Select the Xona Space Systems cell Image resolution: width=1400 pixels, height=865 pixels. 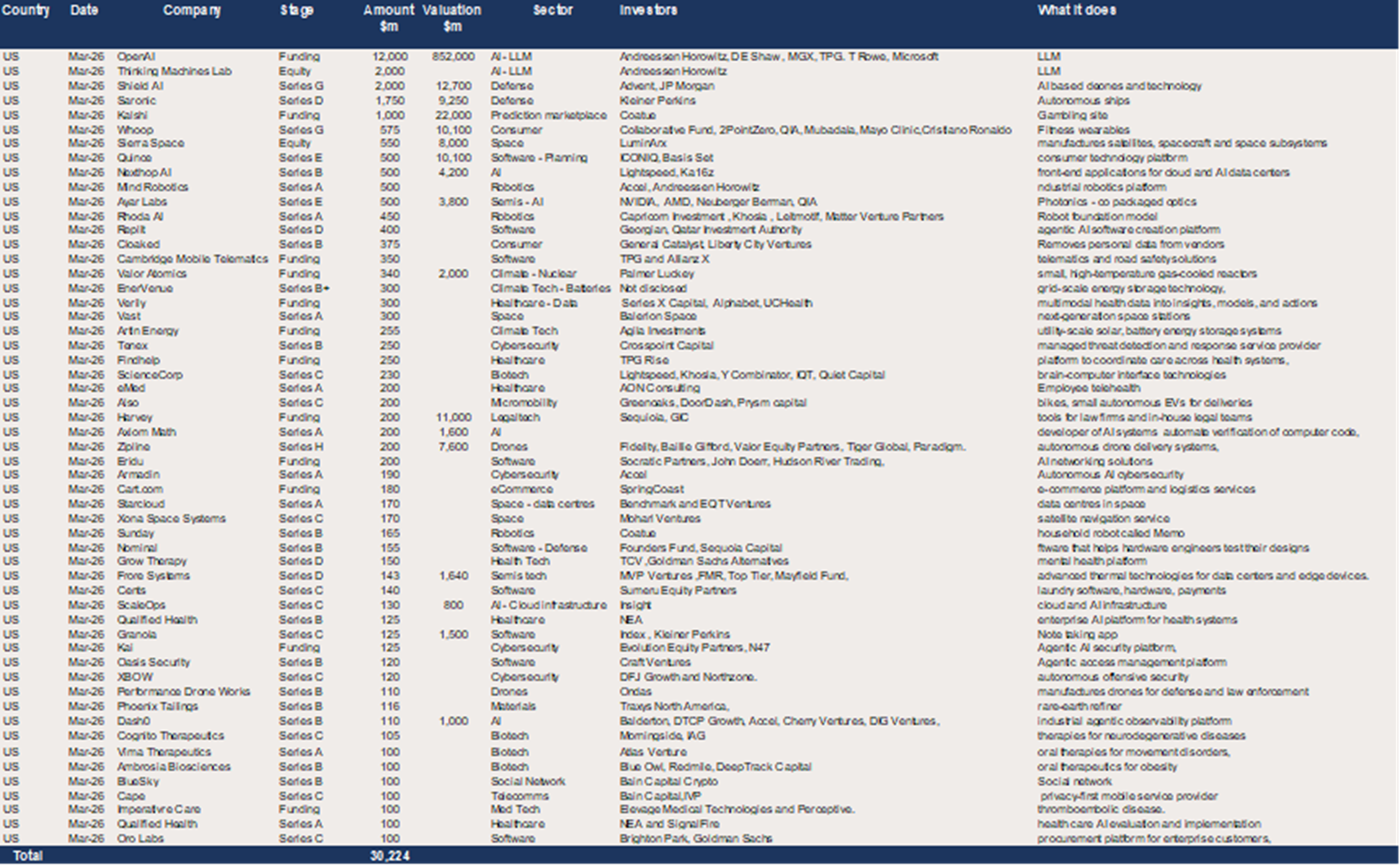(171, 519)
